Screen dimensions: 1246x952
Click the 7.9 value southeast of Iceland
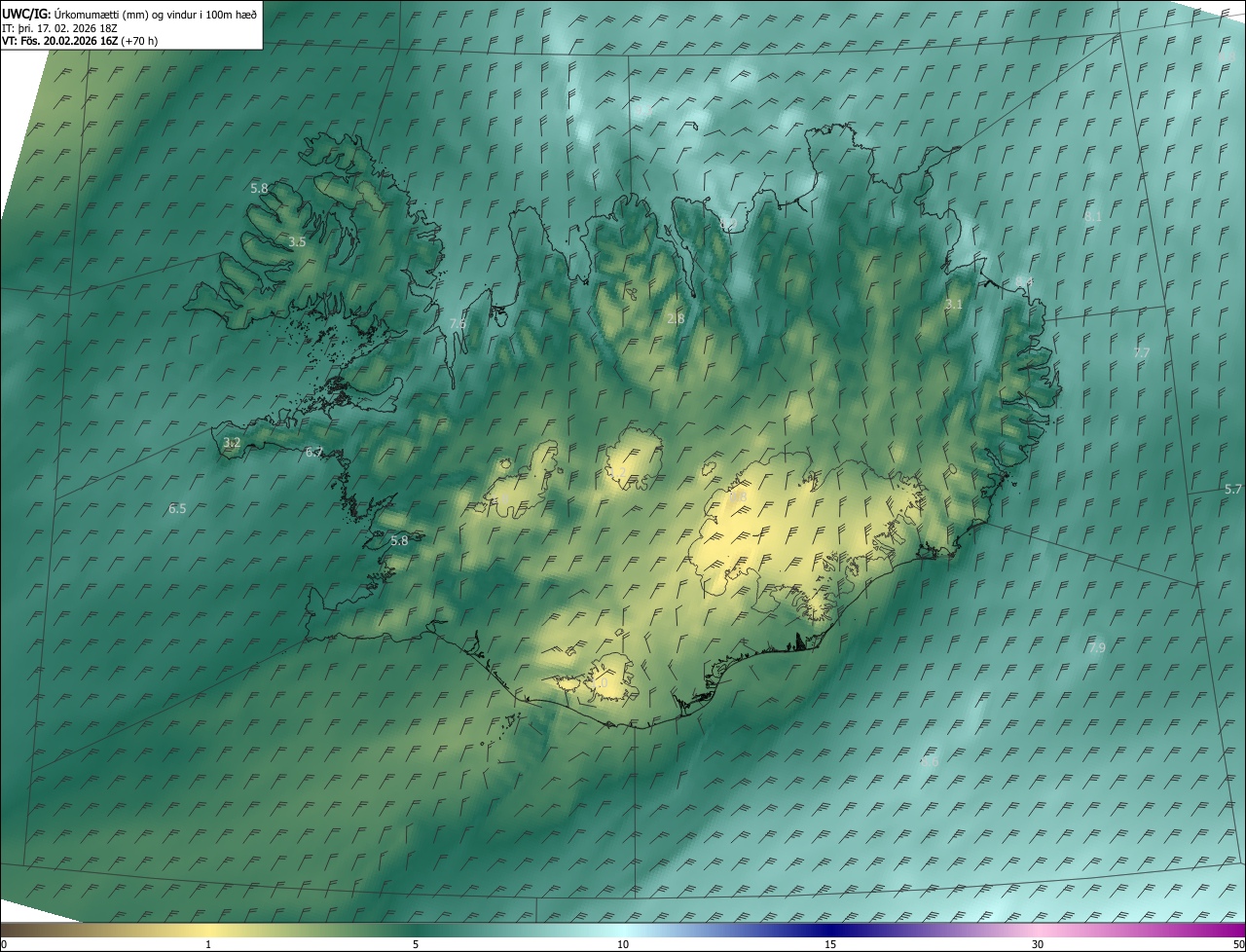pos(1097,647)
